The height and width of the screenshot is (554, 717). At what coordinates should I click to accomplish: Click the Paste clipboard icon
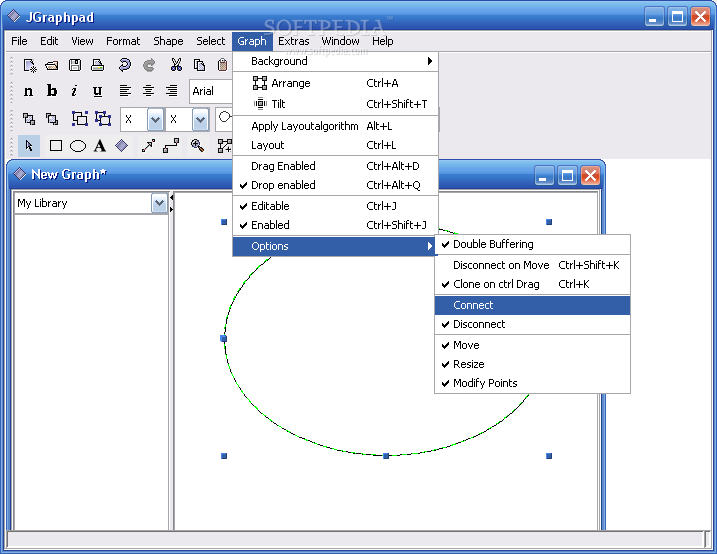coord(222,65)
